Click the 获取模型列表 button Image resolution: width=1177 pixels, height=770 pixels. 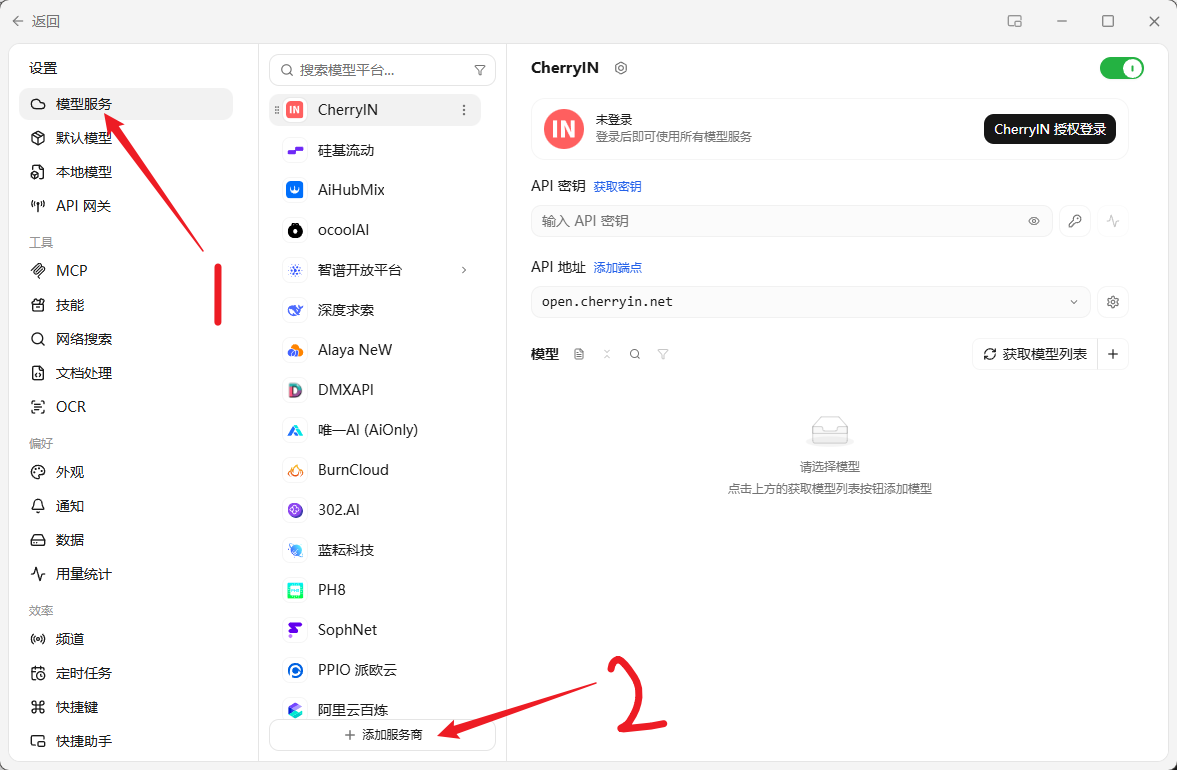tap(1035, 354)
